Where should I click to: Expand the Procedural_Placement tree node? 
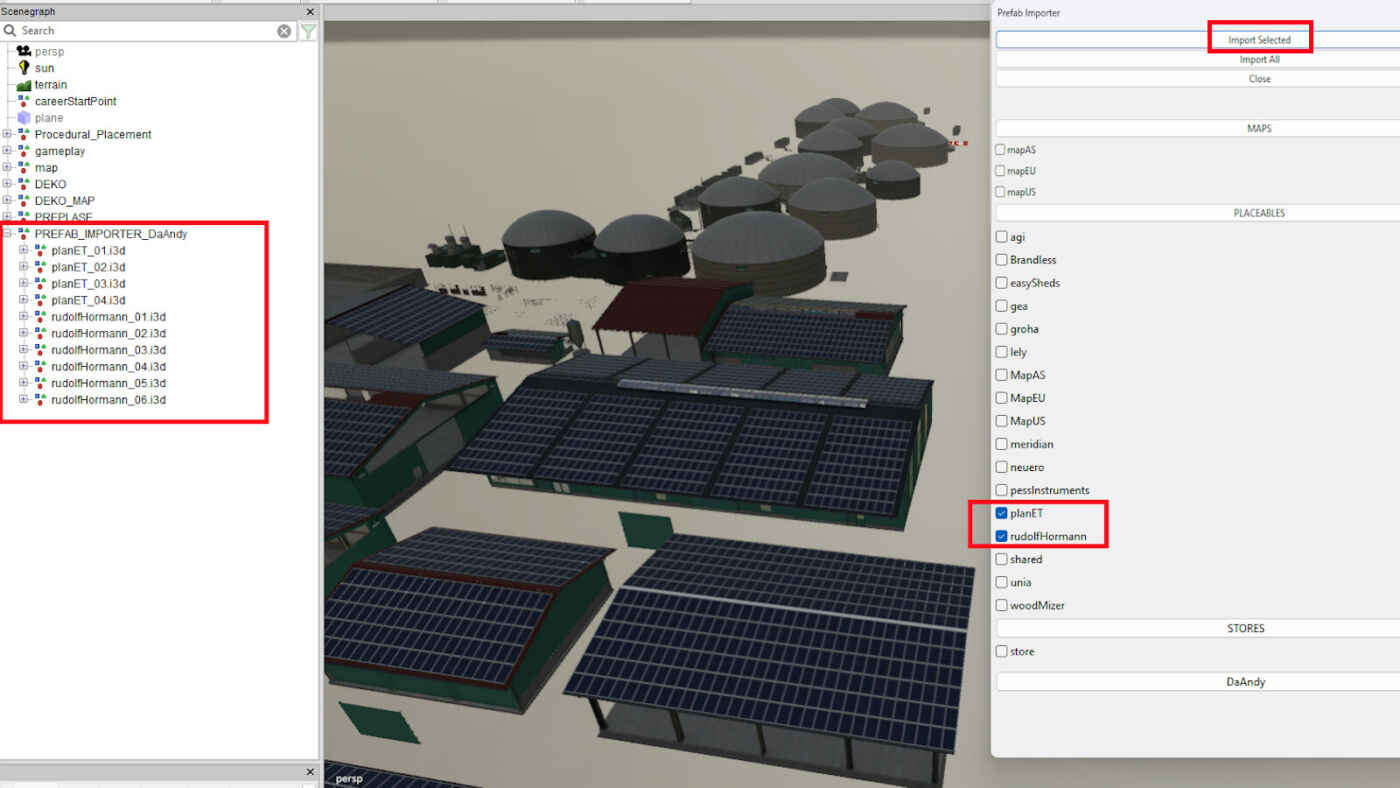point(7,134)
